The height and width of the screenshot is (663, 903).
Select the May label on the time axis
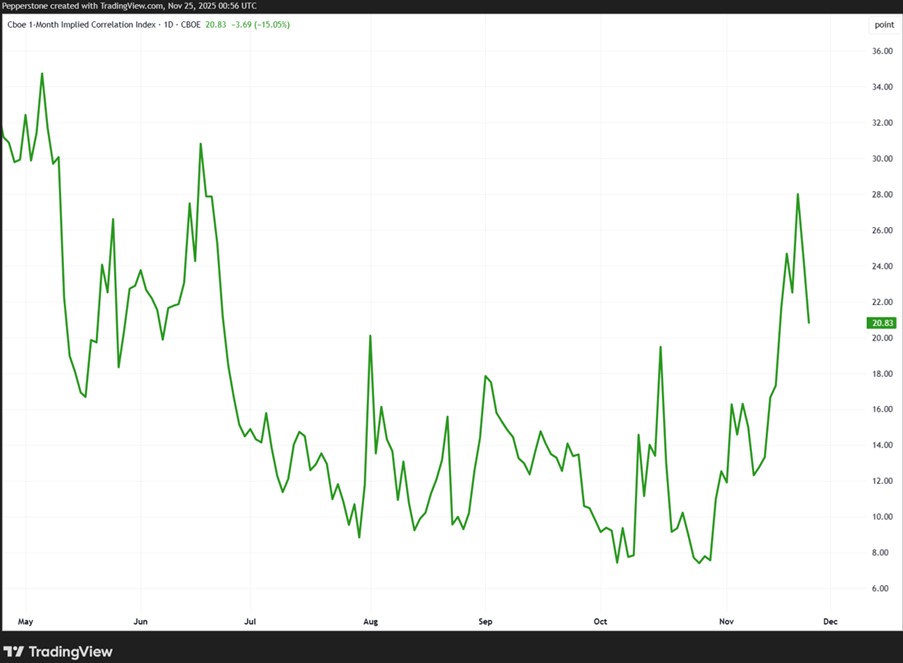pyautogui.click(x=24, y=621)
